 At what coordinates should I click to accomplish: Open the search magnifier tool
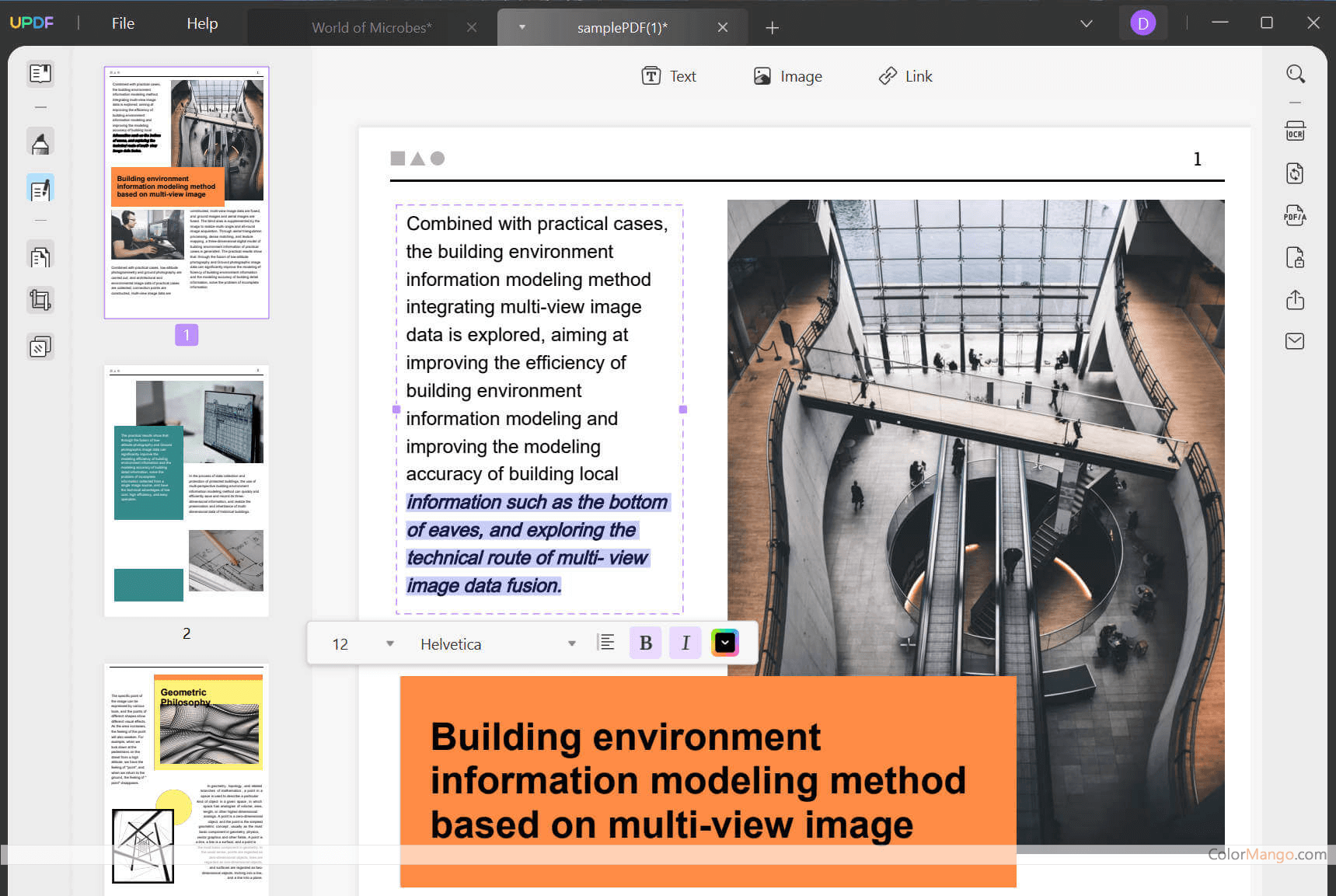point(1295,74)
